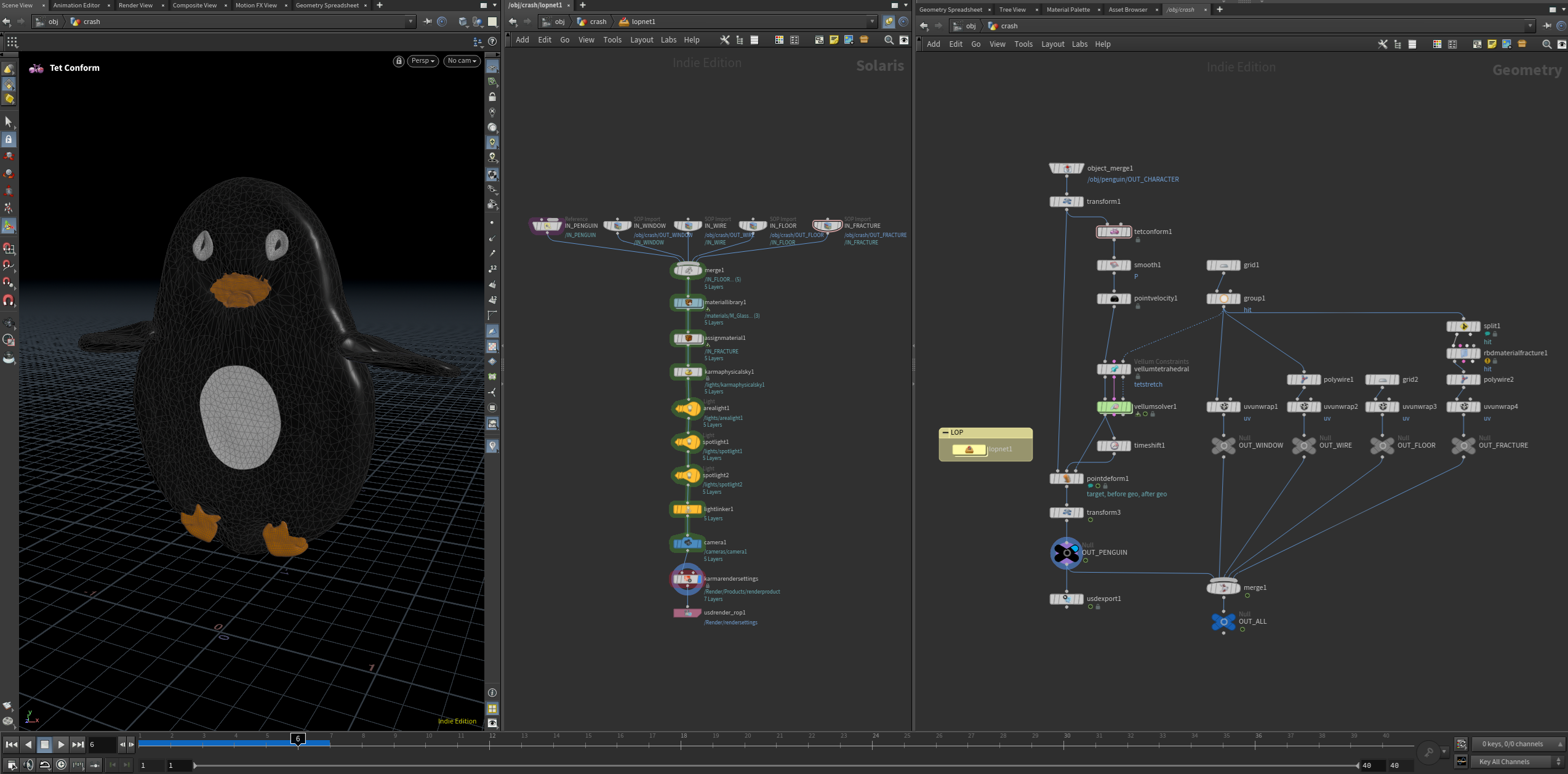Click the crash path breadcrumb in Scene View
1568x774 pixels.
coord(91,22)
